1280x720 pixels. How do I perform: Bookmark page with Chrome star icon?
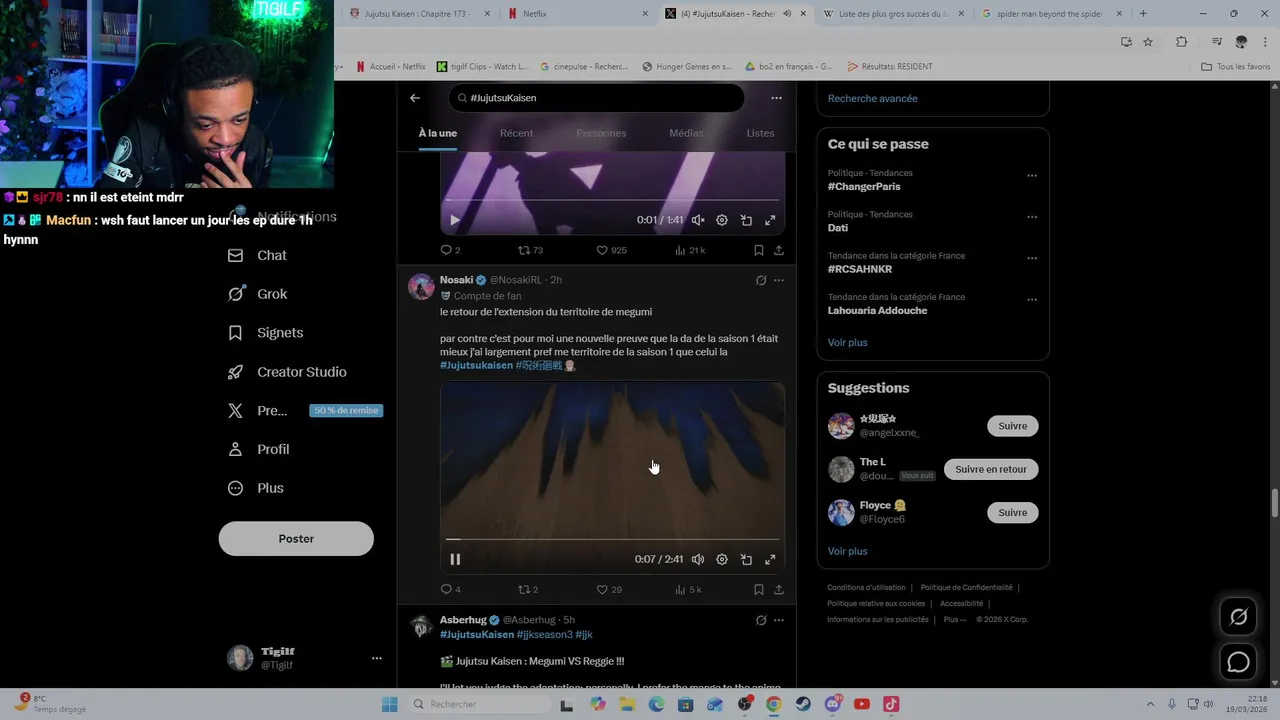pos(1148,41)
